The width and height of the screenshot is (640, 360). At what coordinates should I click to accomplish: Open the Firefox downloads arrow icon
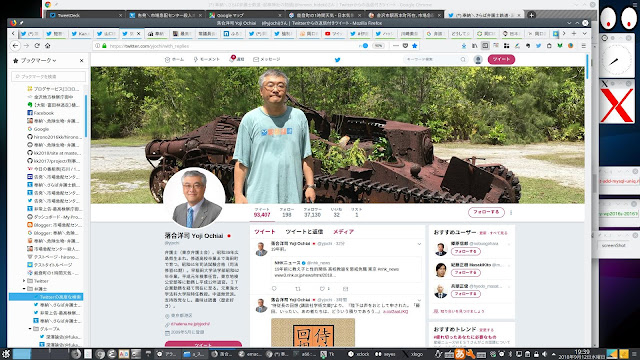click(464, 46)
